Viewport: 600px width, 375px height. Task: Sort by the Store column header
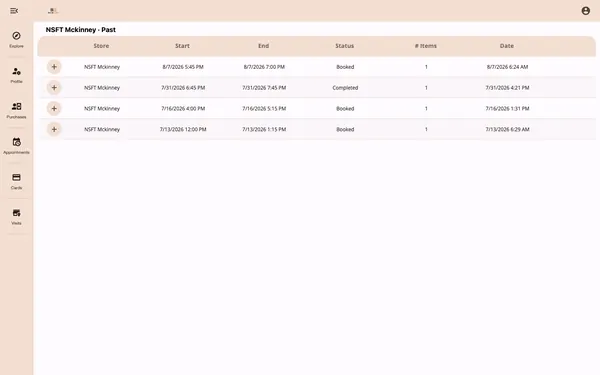(101, 46)
